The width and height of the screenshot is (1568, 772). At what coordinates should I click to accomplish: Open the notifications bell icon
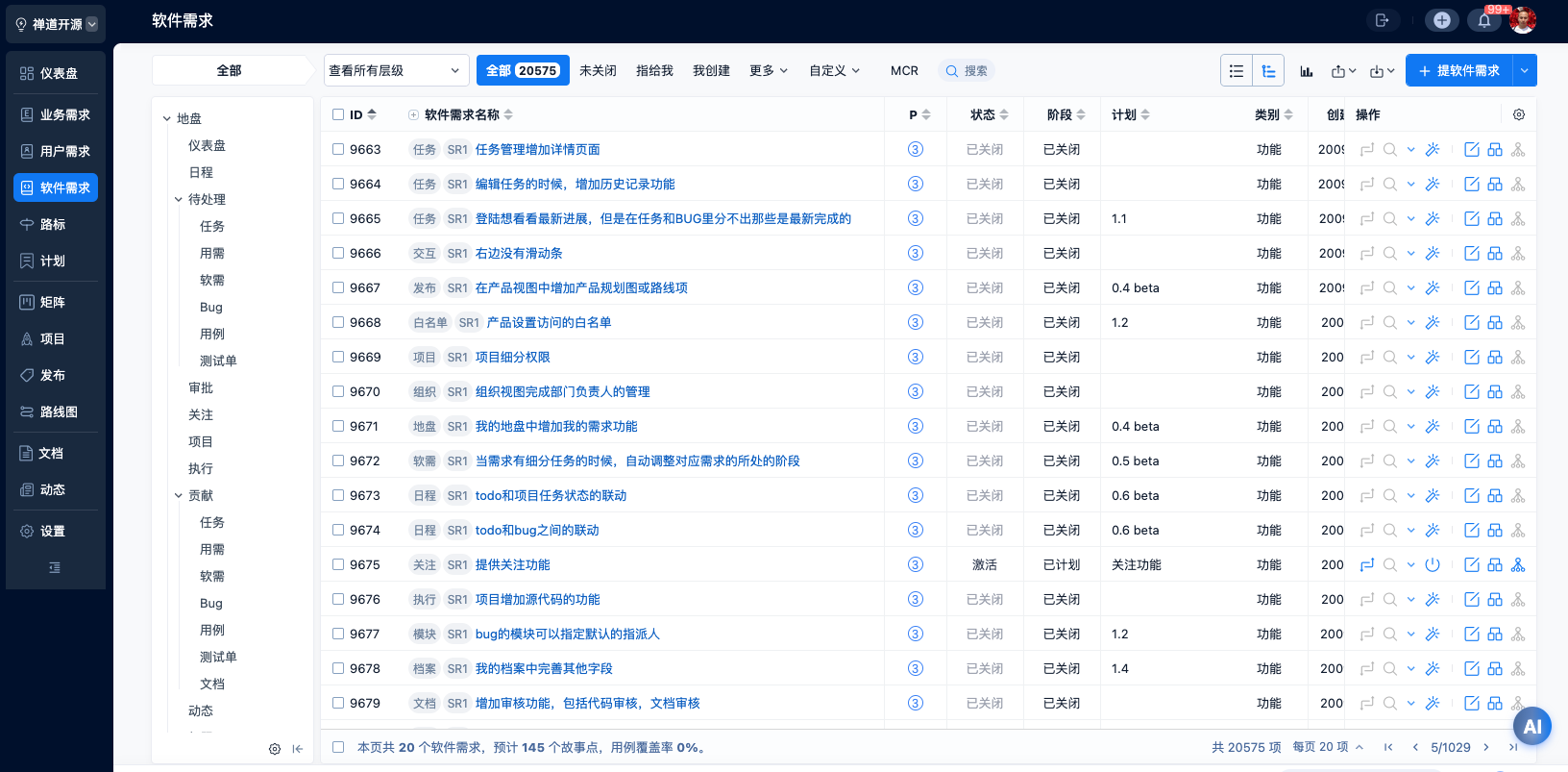[1483, 20]
